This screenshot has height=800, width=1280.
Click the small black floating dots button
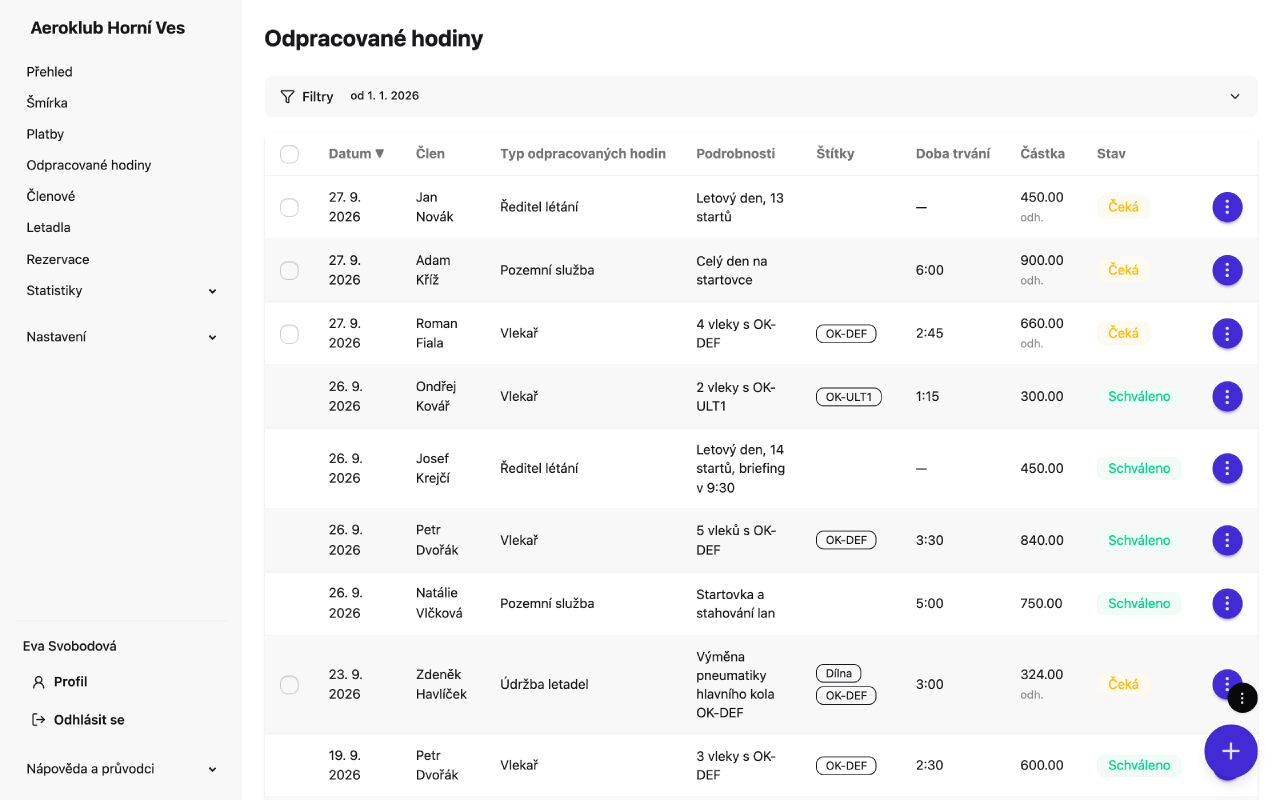pos(1241,697)
